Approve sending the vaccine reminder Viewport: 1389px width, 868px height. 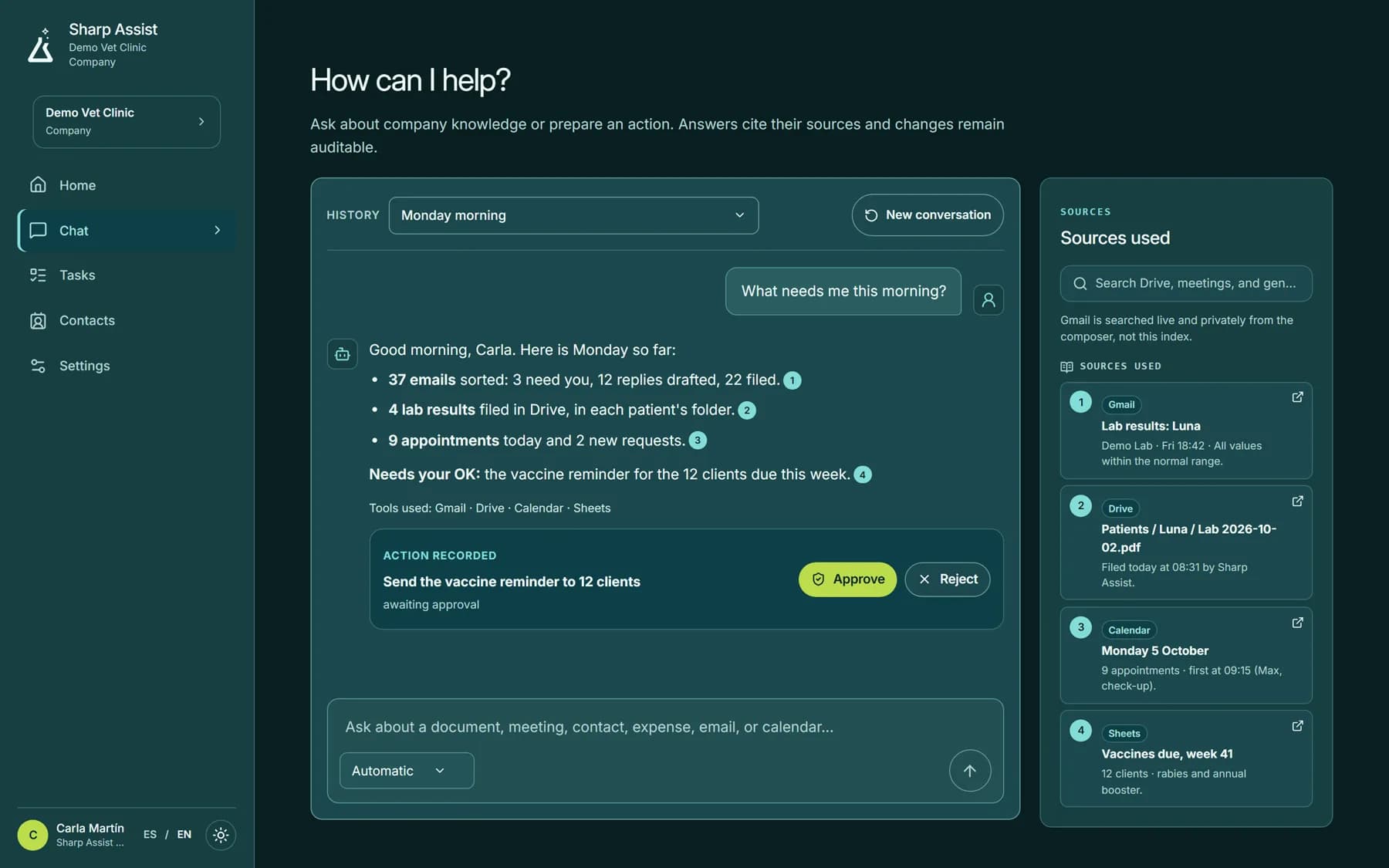tap(847, 579)
